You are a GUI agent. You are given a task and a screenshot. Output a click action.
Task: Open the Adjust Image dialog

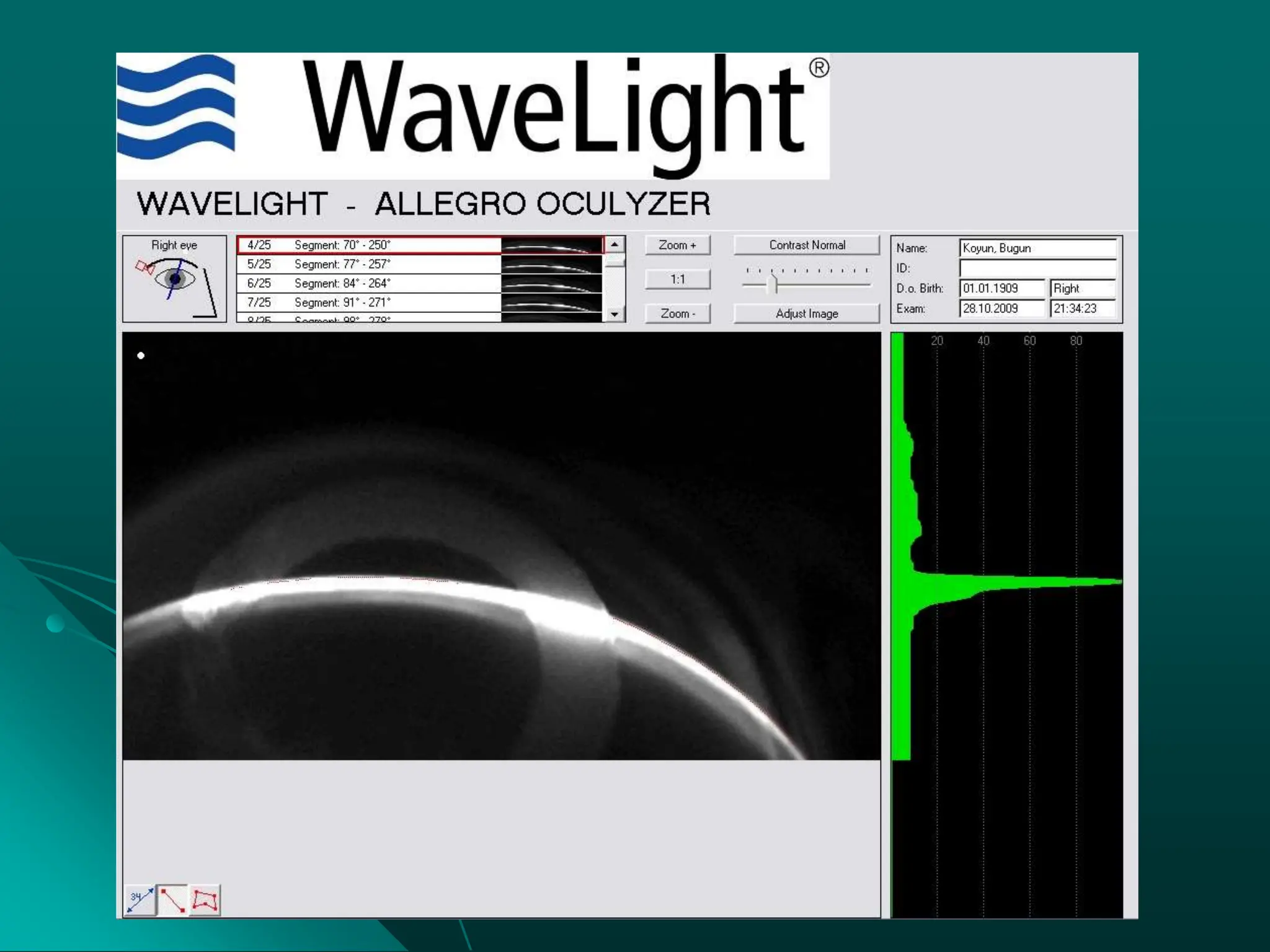click(806, 314)
